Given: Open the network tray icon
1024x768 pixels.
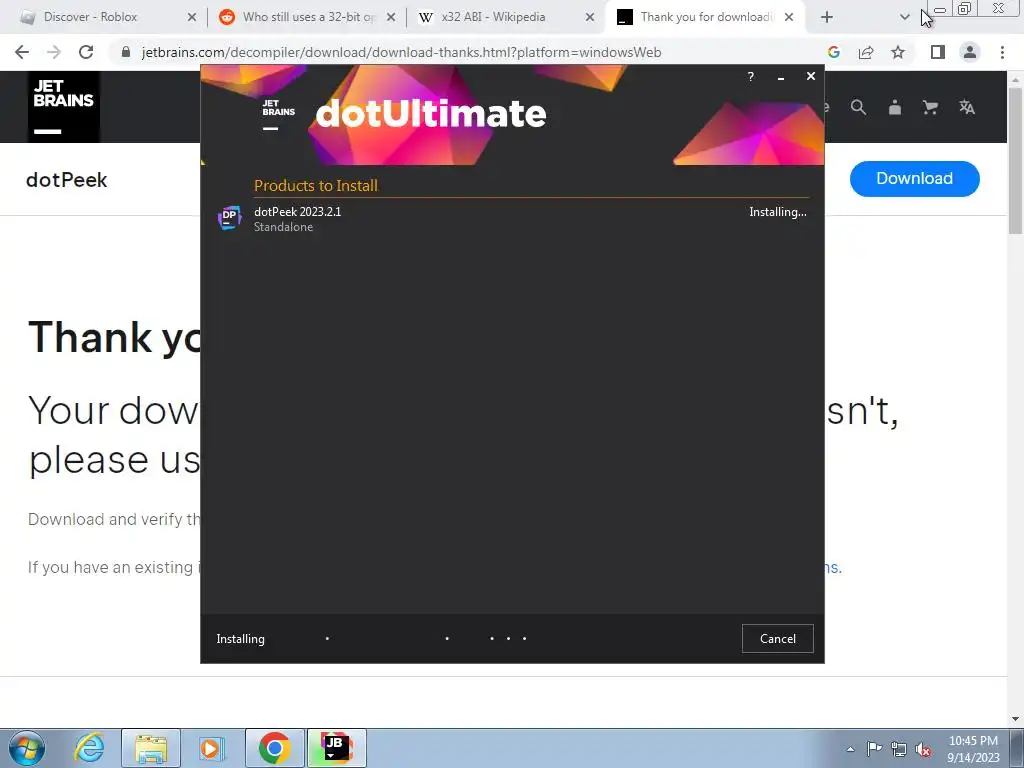Looking at the screenshot, I should [899, 749].
